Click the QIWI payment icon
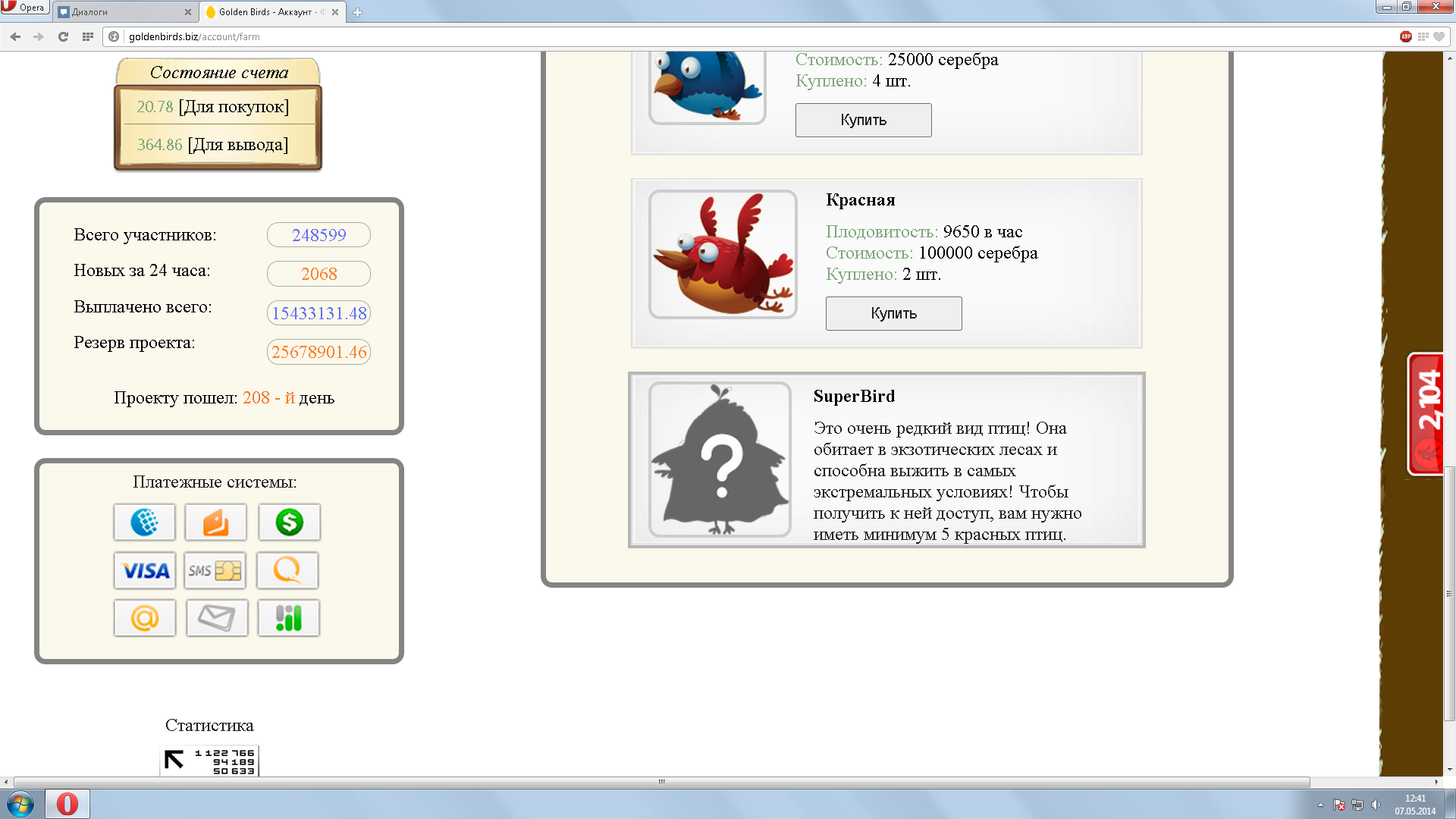Image resolution: width=1456 pixels, height=819 pixels. 287,570
